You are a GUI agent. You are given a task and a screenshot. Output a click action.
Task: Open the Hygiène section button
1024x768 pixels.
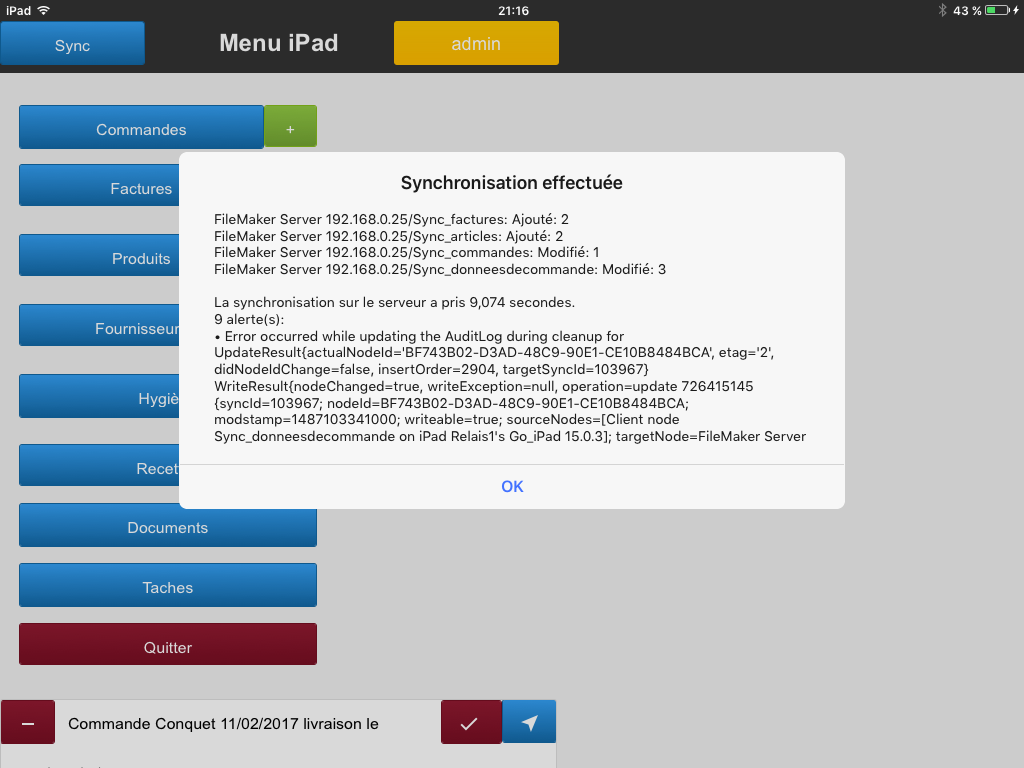[99, 396]
